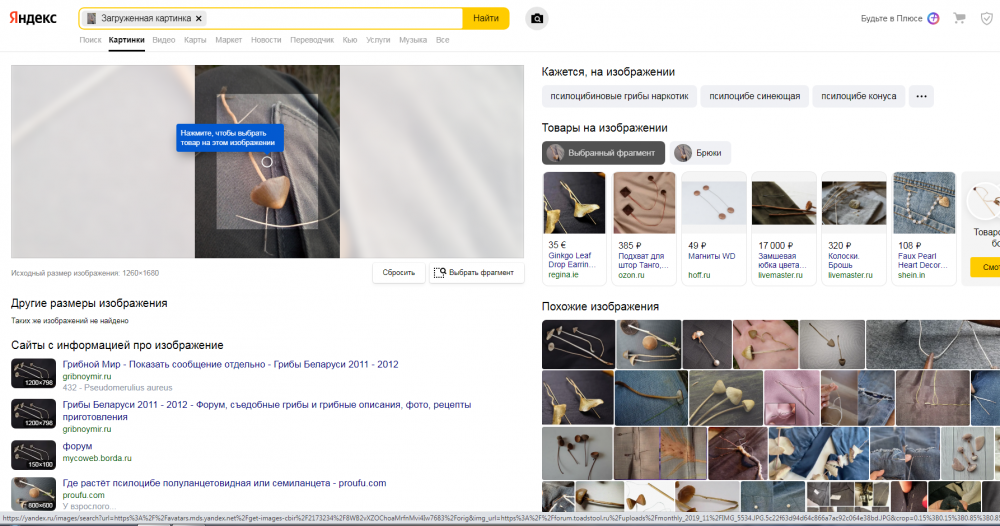Image resolution: width=1000 pixels, height=526 pixels.
Task: Select the Брюки product filter
Action: [x=700, y=153]
